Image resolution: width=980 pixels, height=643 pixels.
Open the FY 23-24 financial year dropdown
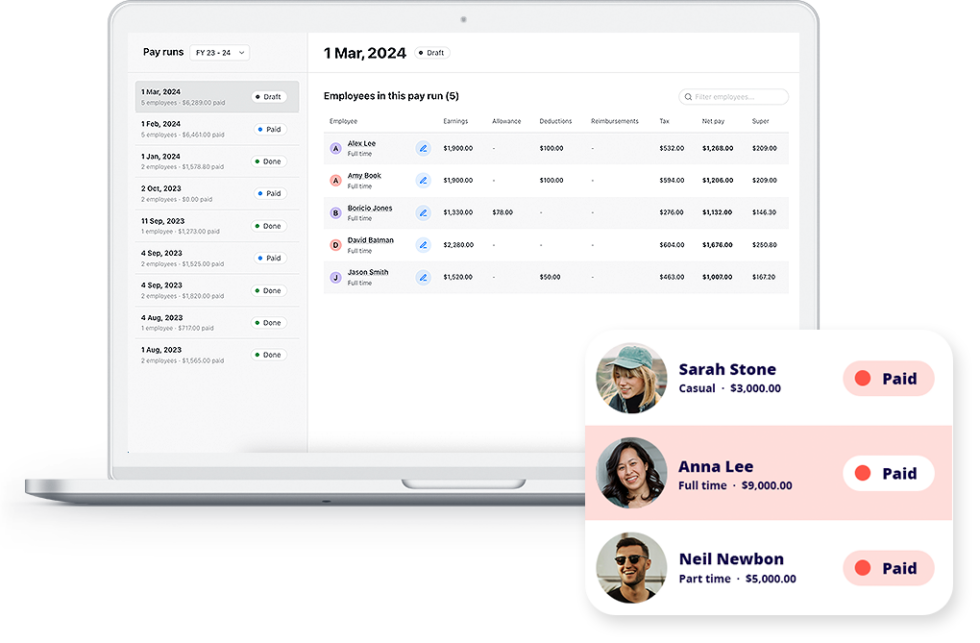coord(219,52)
